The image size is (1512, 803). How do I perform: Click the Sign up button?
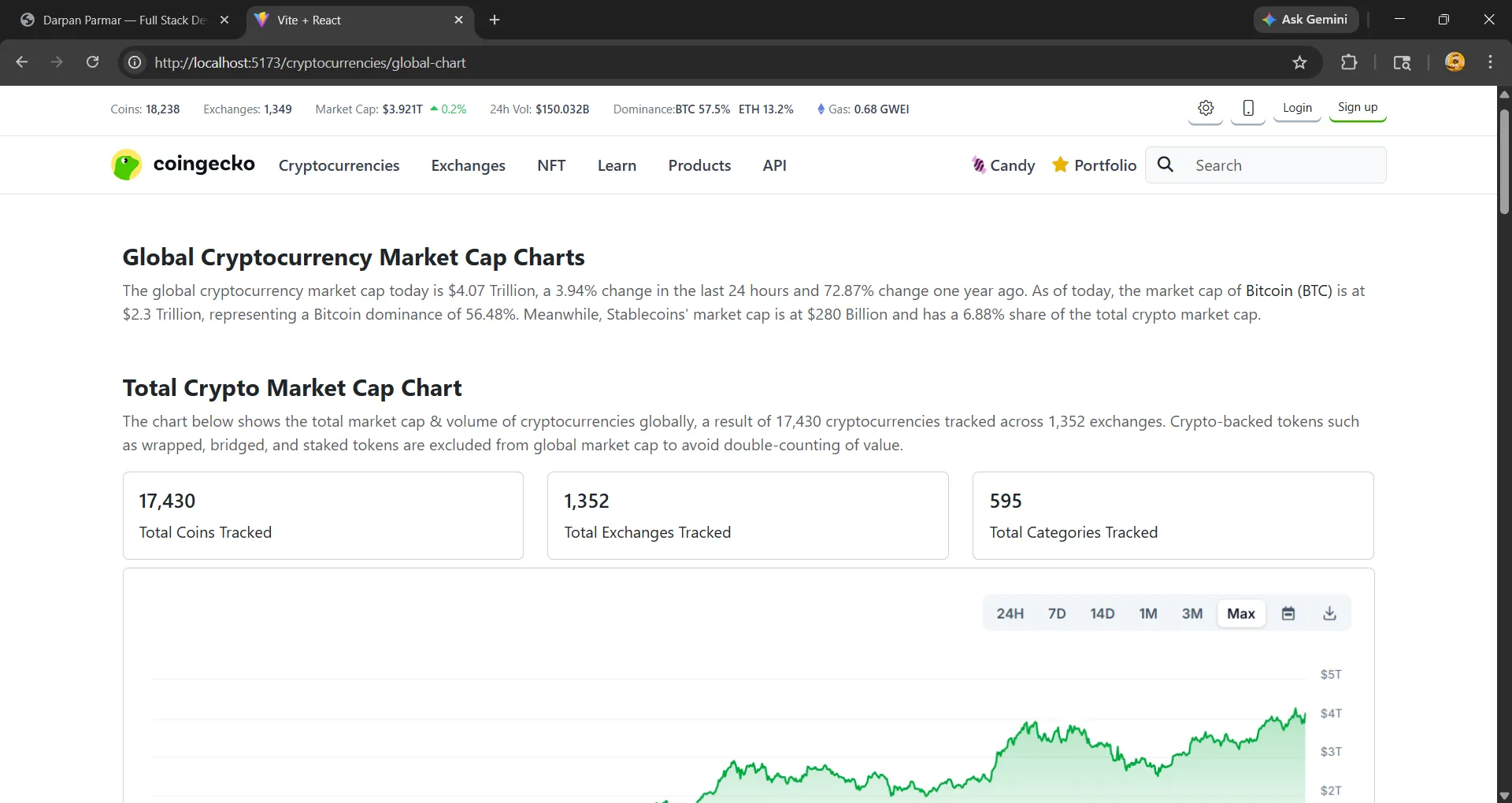coord(1358,108)
